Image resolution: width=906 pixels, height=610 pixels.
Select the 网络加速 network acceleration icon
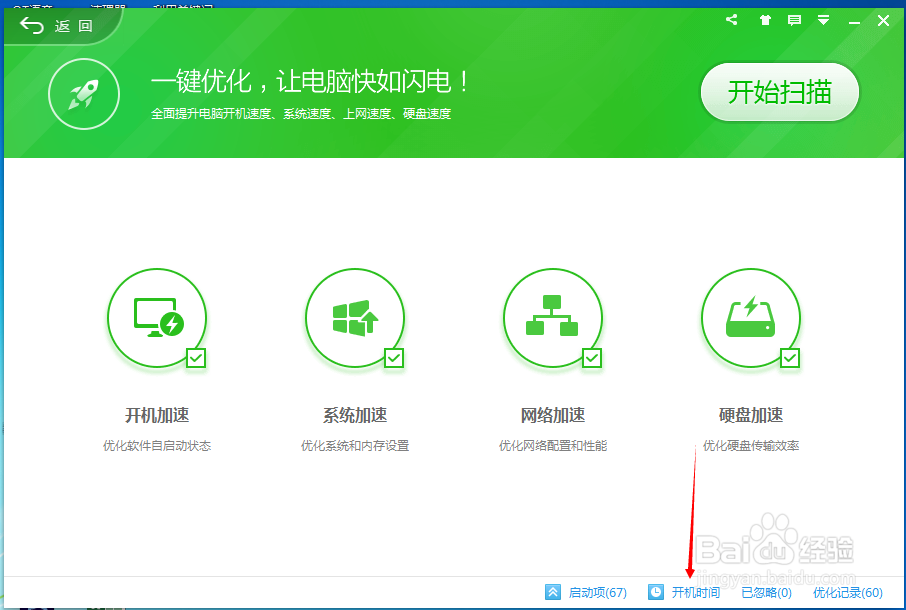[553, 317]
